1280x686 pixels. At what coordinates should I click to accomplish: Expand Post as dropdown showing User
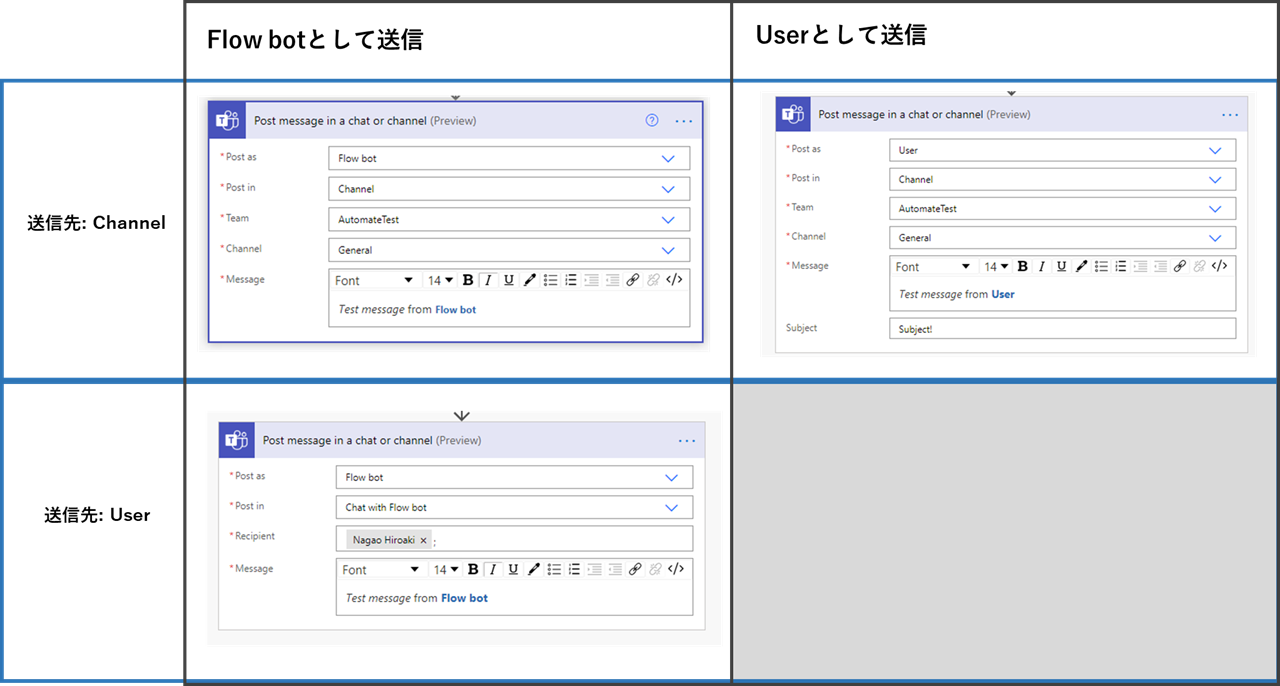tap(1215, 150)
